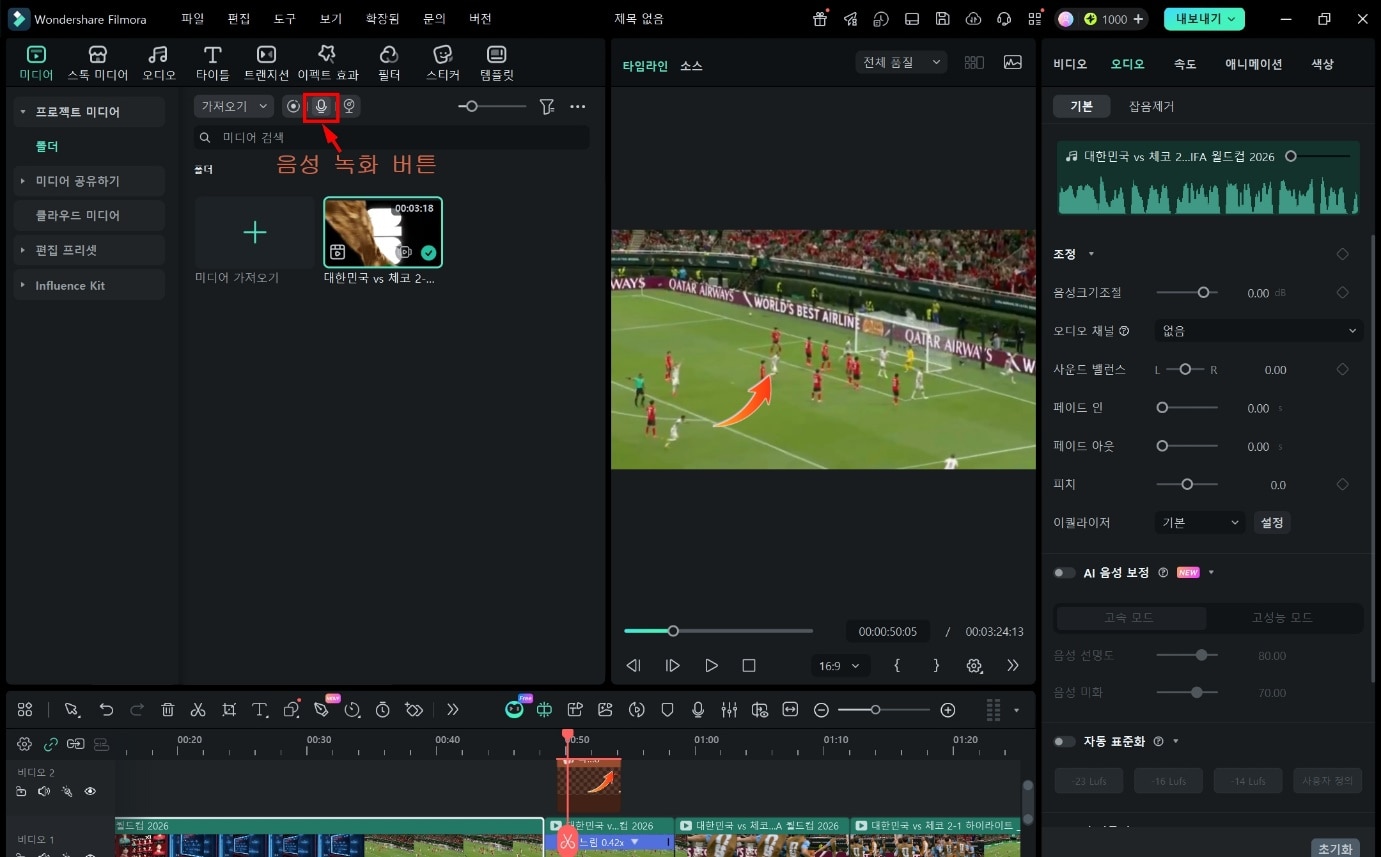Toggle keyframe diamond for 음성크기조절
The height and width of the screenshot is (857, 1381).
click(x=1343, y=293)
